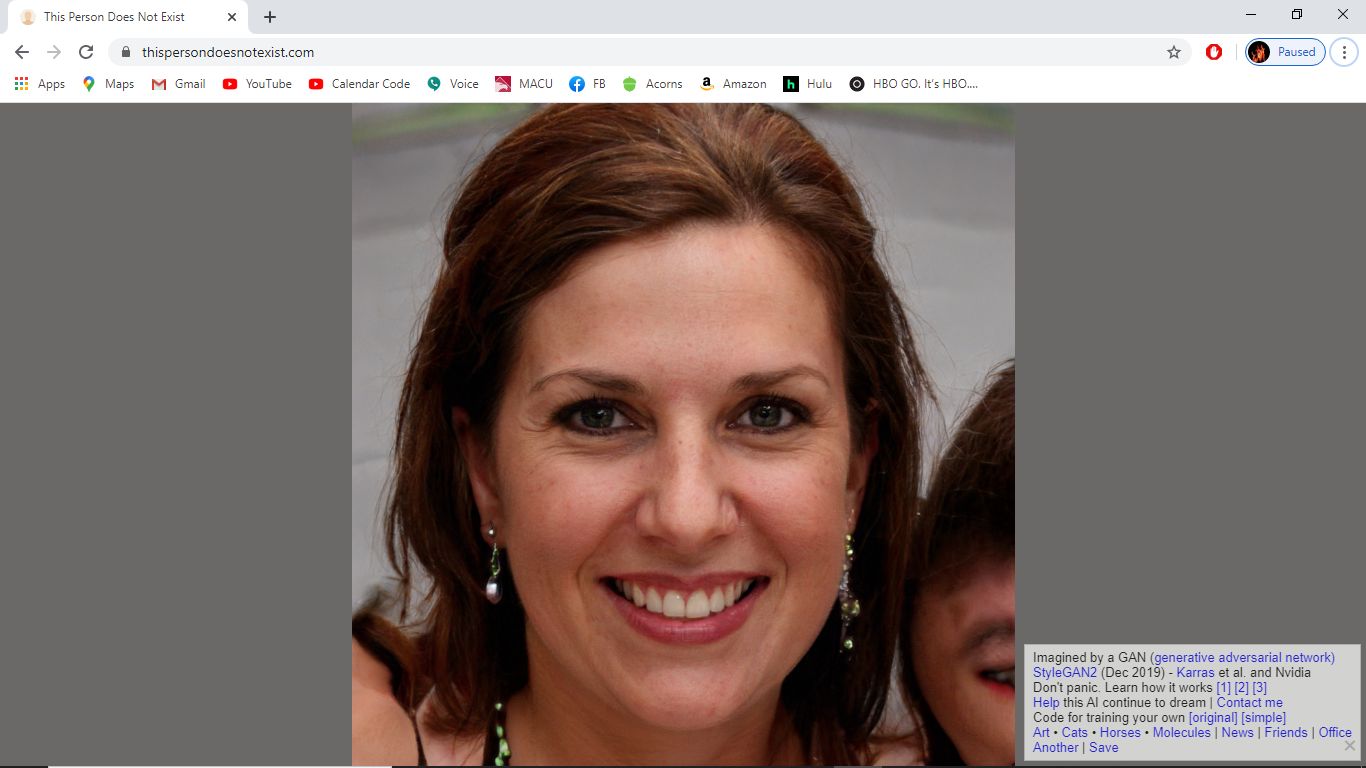The height and width of the screenshot is (768, 1366).
Task: Click the Paused sync profile button
Action: point(1284,51)
